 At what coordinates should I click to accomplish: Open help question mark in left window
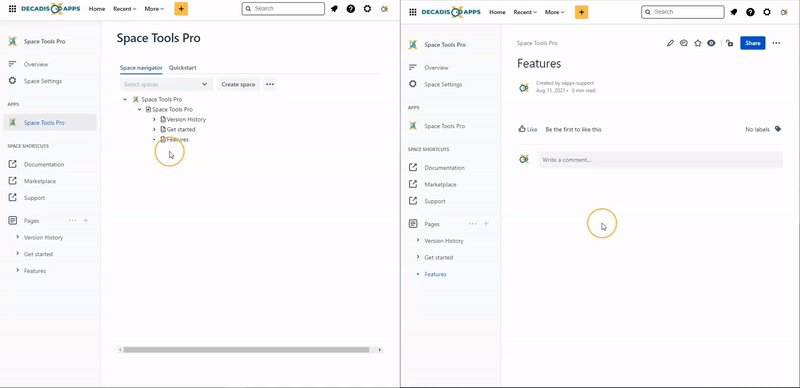(351, 9)
